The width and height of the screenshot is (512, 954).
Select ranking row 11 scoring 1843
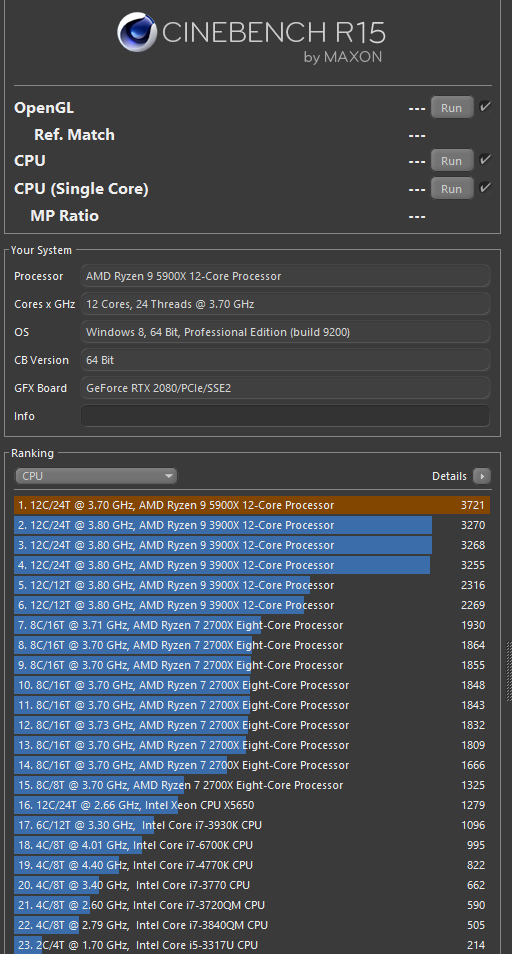click(252, 705)
